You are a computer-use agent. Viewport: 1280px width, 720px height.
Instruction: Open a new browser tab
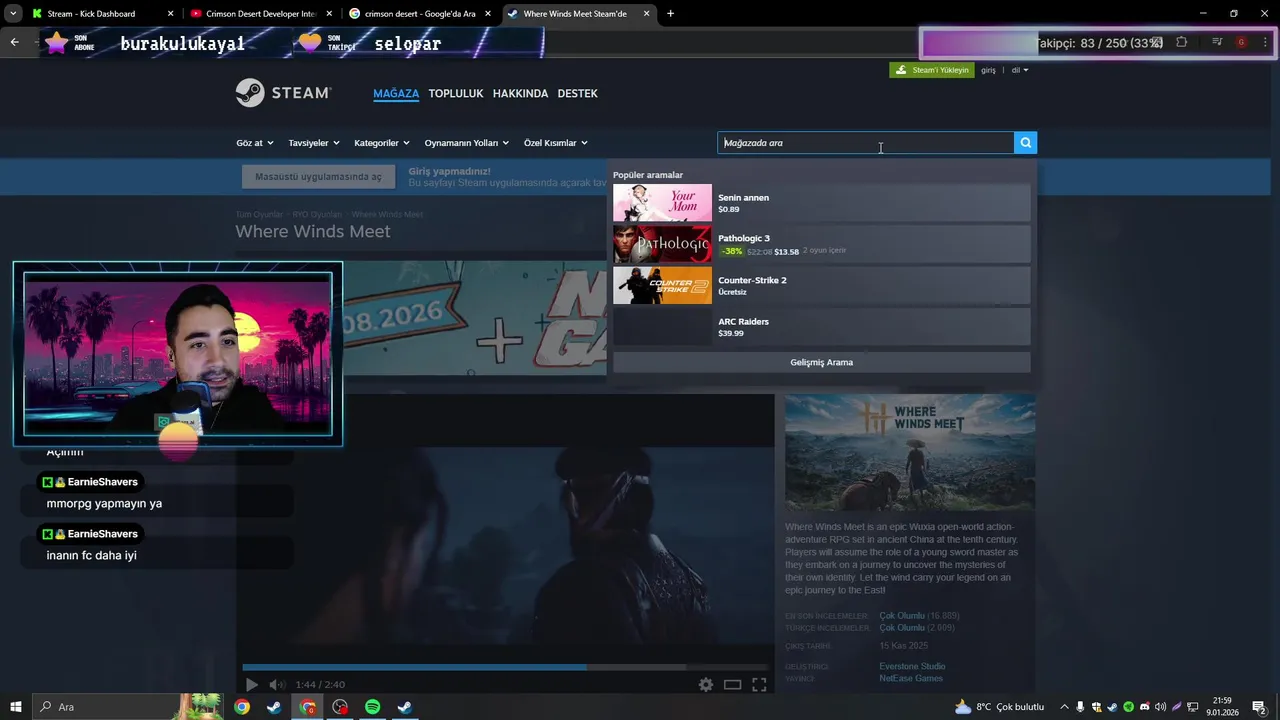670,14
